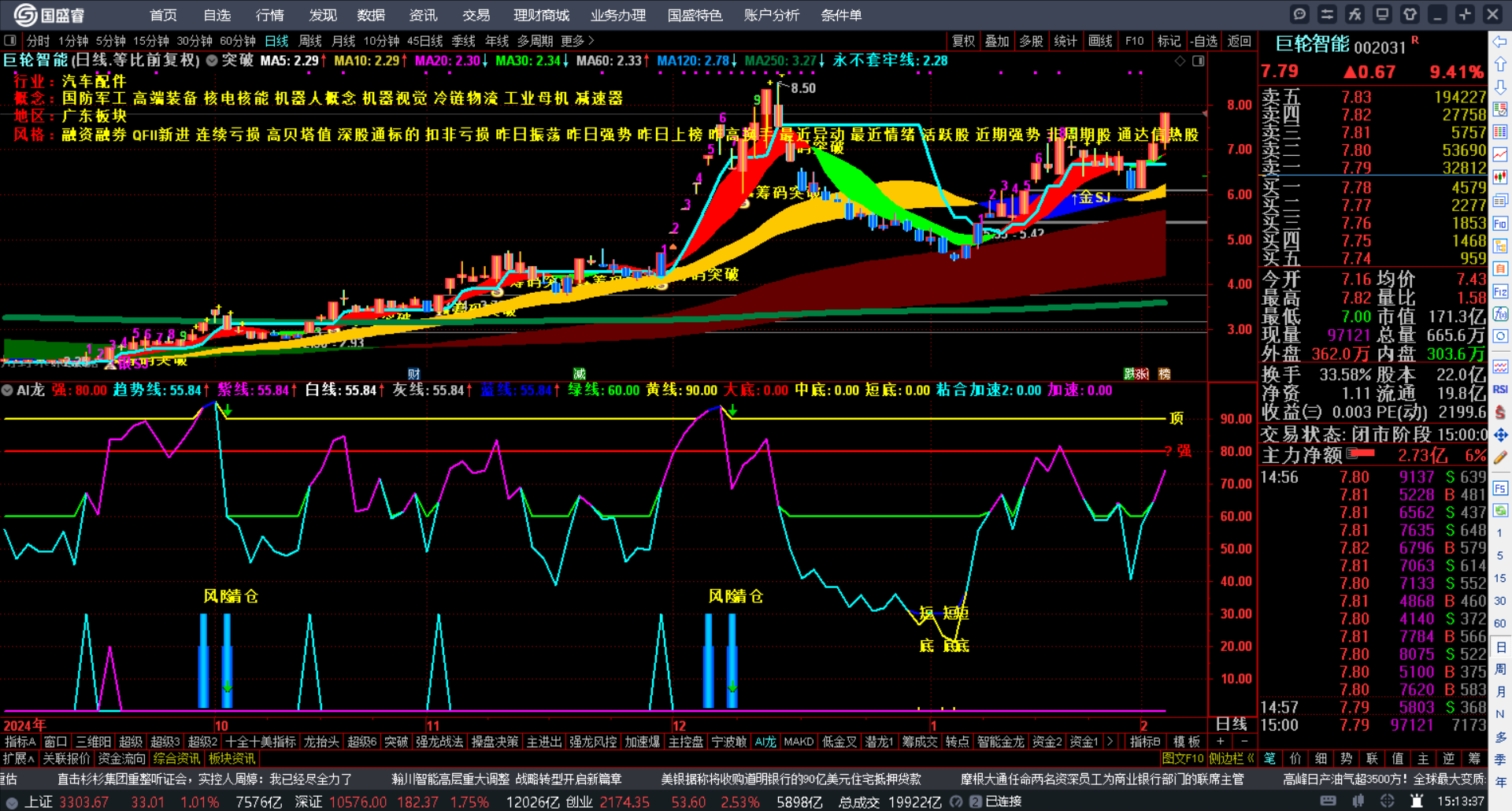
Task: Collapse the 侧边栏 sidebar chevron
Action: click(1251, 759)
